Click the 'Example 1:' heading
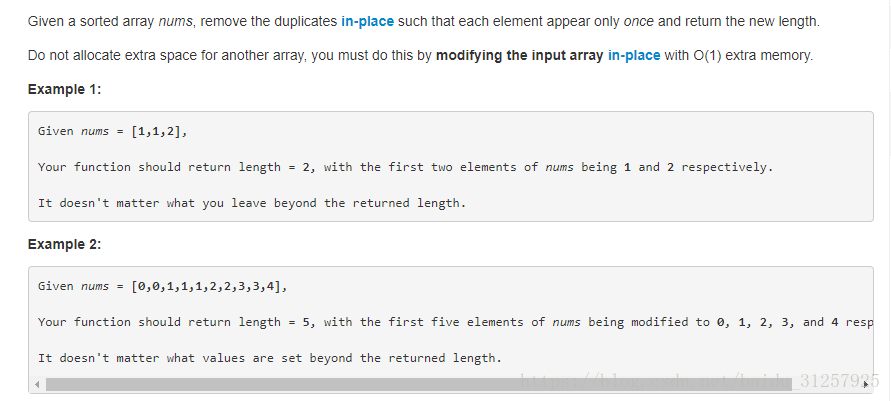This screenshot has height=401, width=891. (x=64, y=89)
